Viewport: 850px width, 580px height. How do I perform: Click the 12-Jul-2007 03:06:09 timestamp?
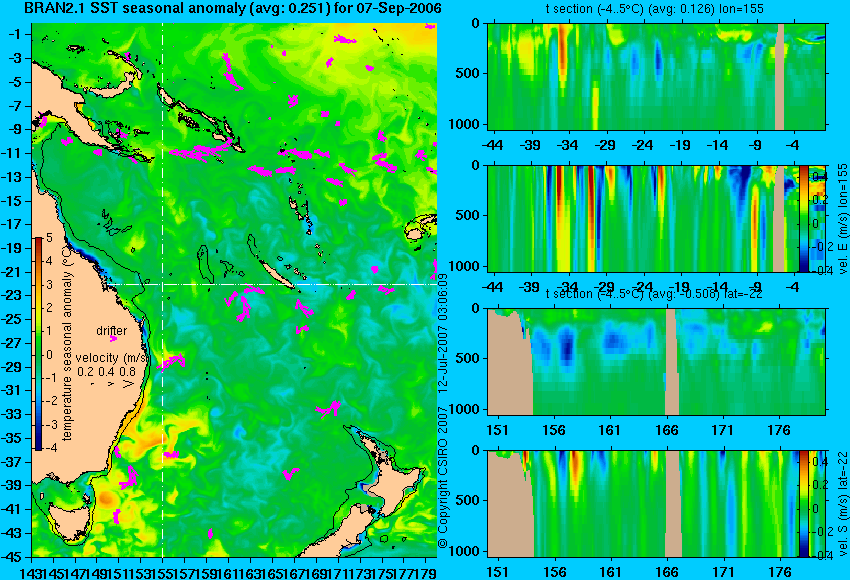click(443, 333)
